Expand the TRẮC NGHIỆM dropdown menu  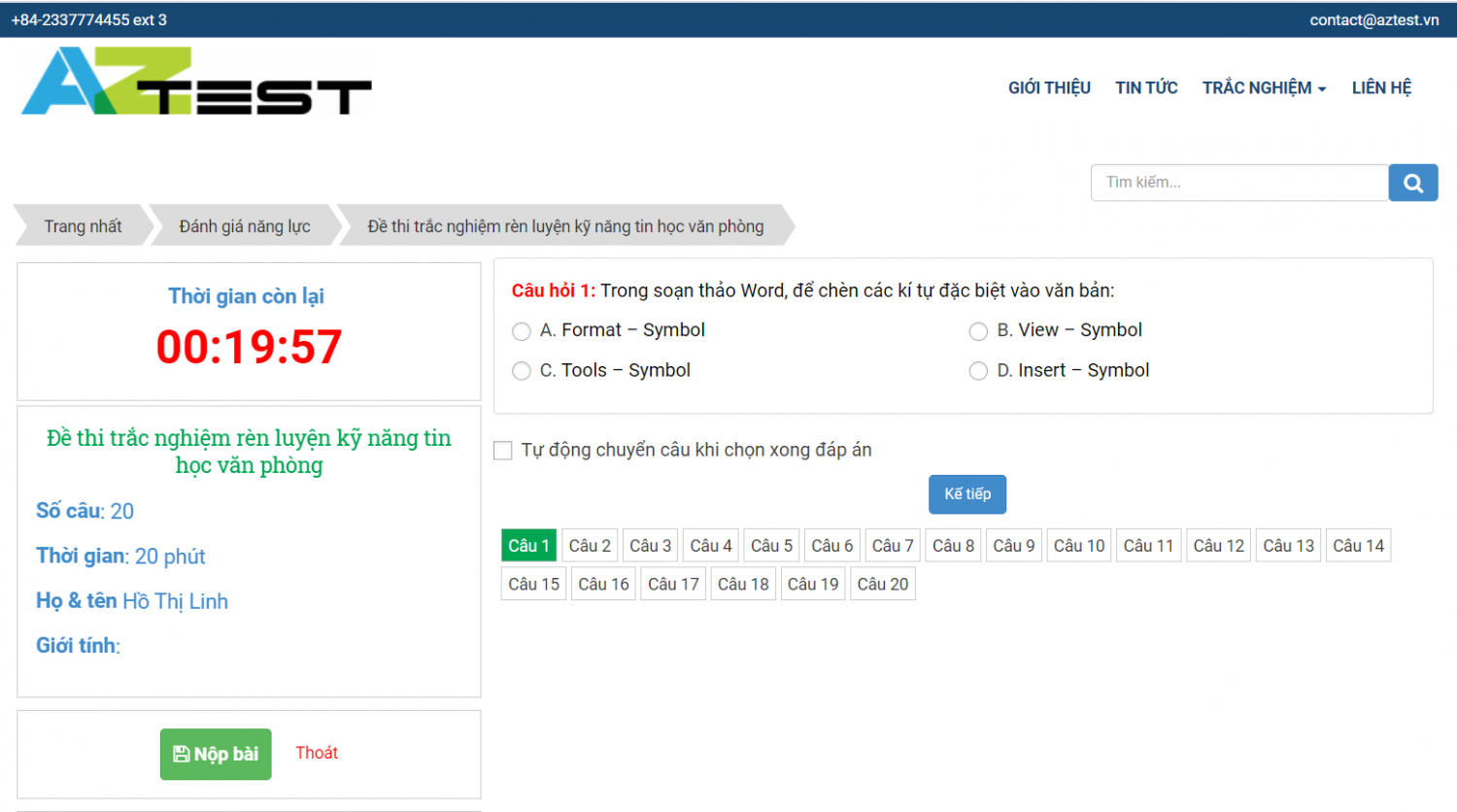click(x=1264, y=87)
